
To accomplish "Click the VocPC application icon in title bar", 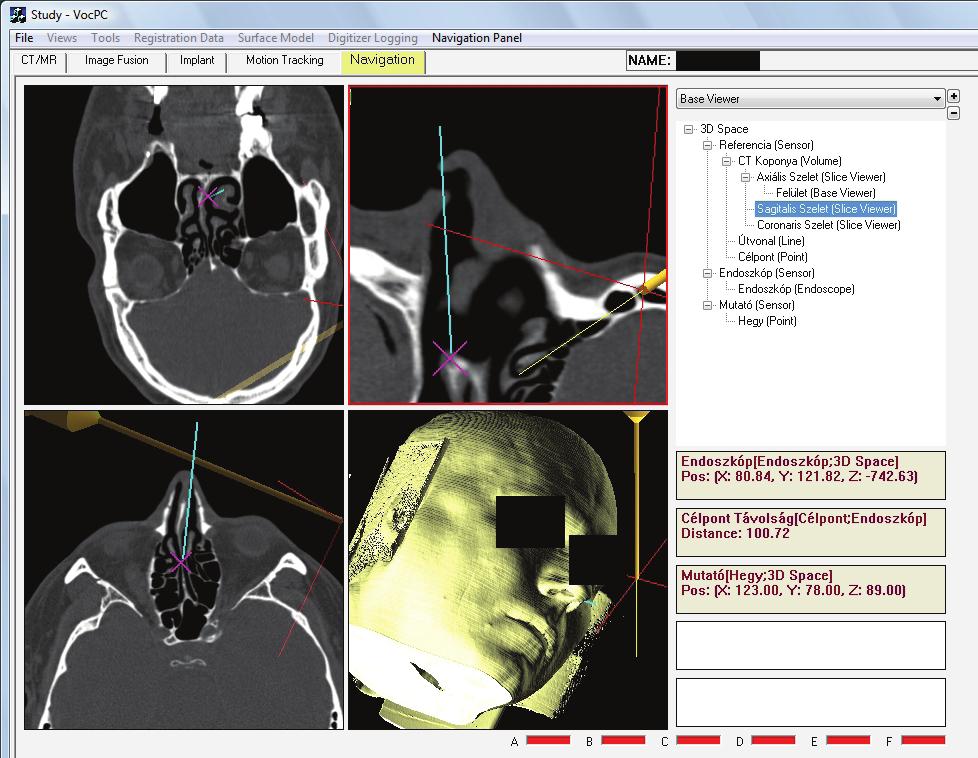I will (17, 14).
